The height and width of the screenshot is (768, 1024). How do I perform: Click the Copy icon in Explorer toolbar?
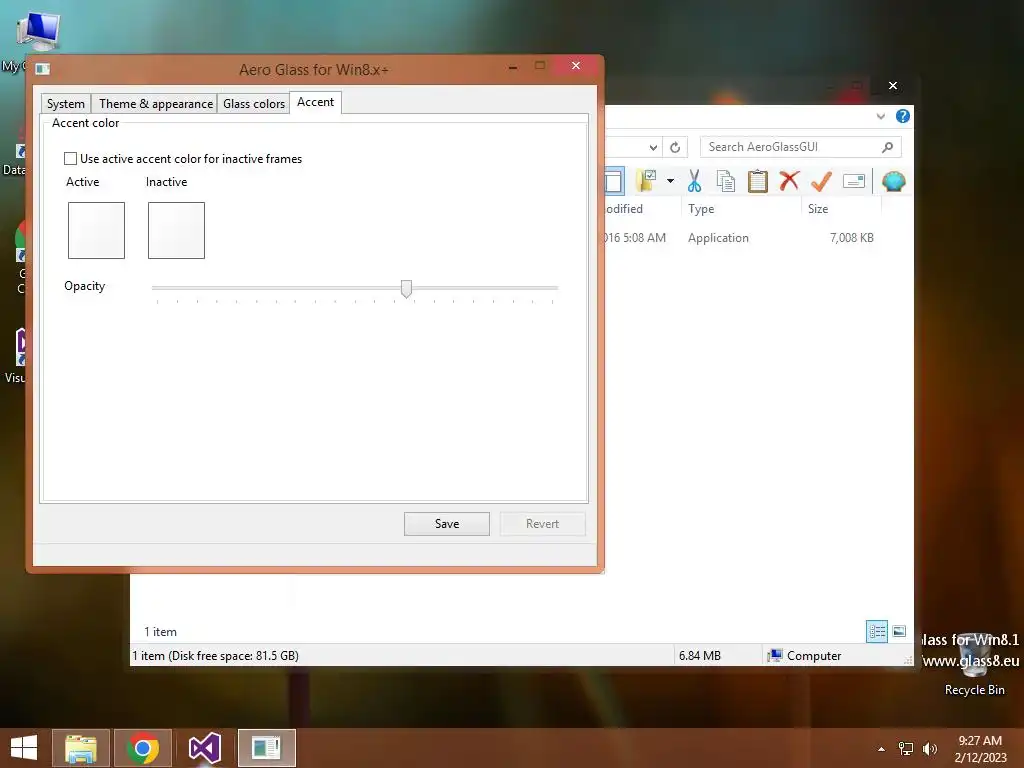[x=725, y=181]
